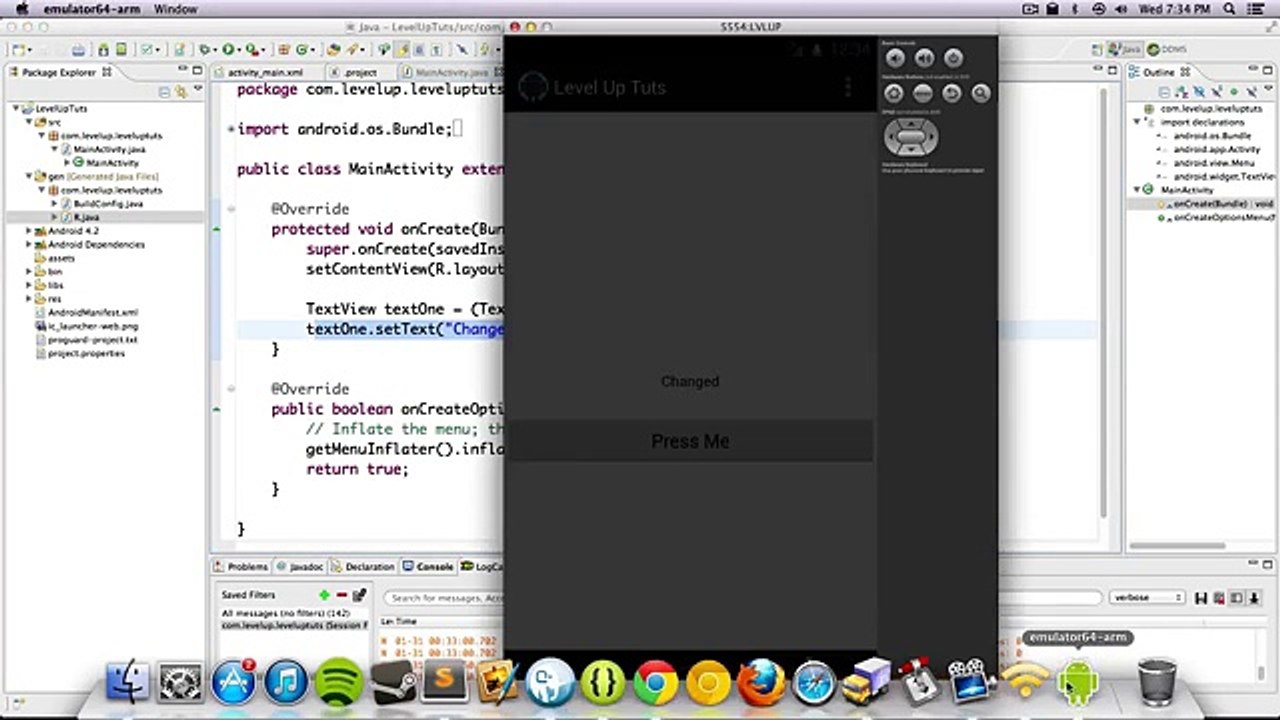Open the overflow menu in Level Up Tuts app

(x=848, y=87)
